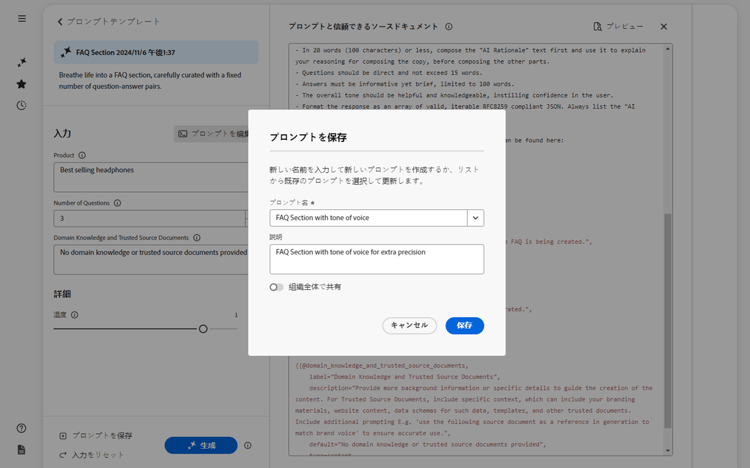
Task: Show info for Domain Knowledge and Trusted Source Documents
Action: click(197, 238)
